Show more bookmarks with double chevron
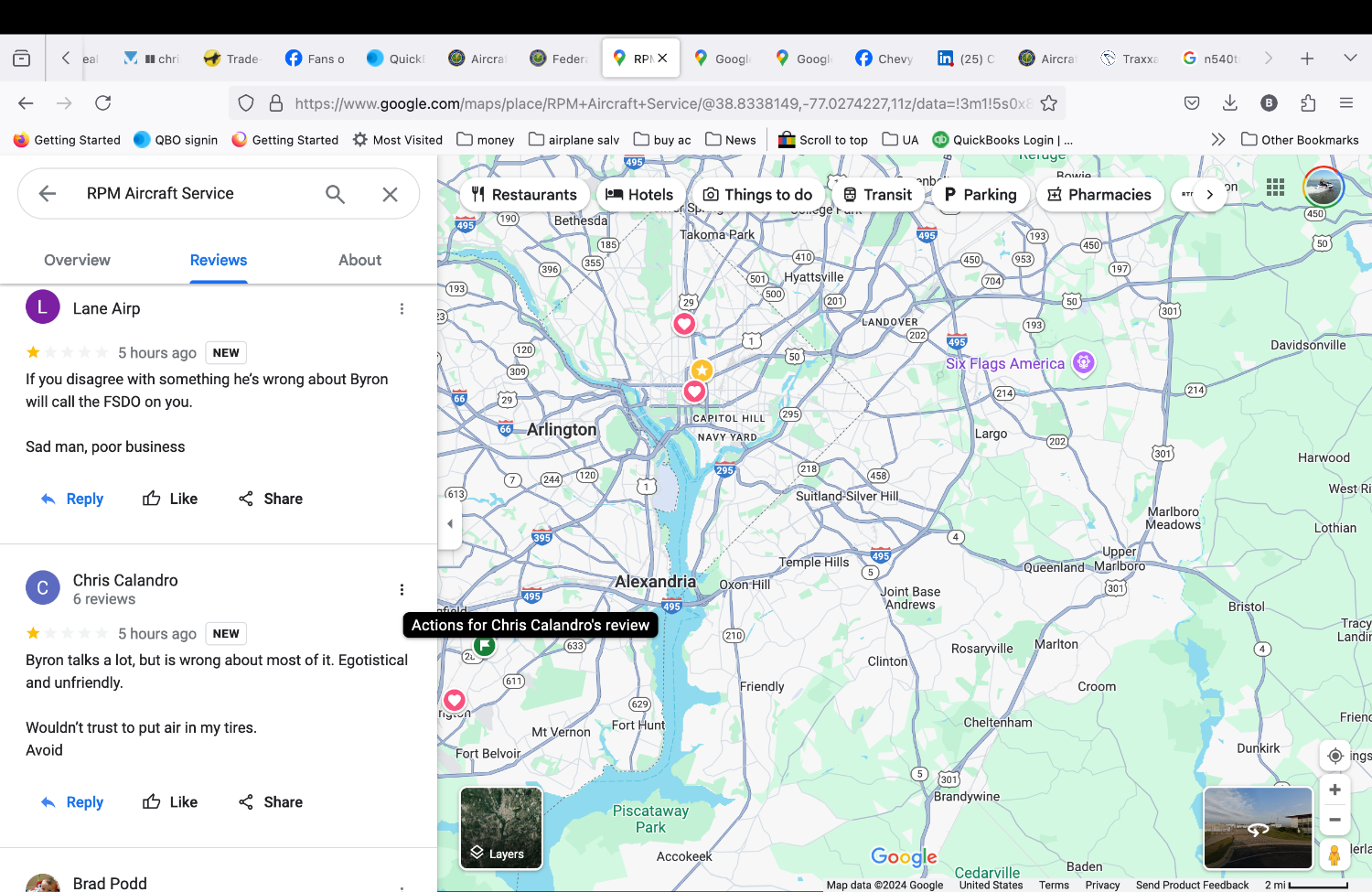Screen dimensions: 1372x892 1217,140
